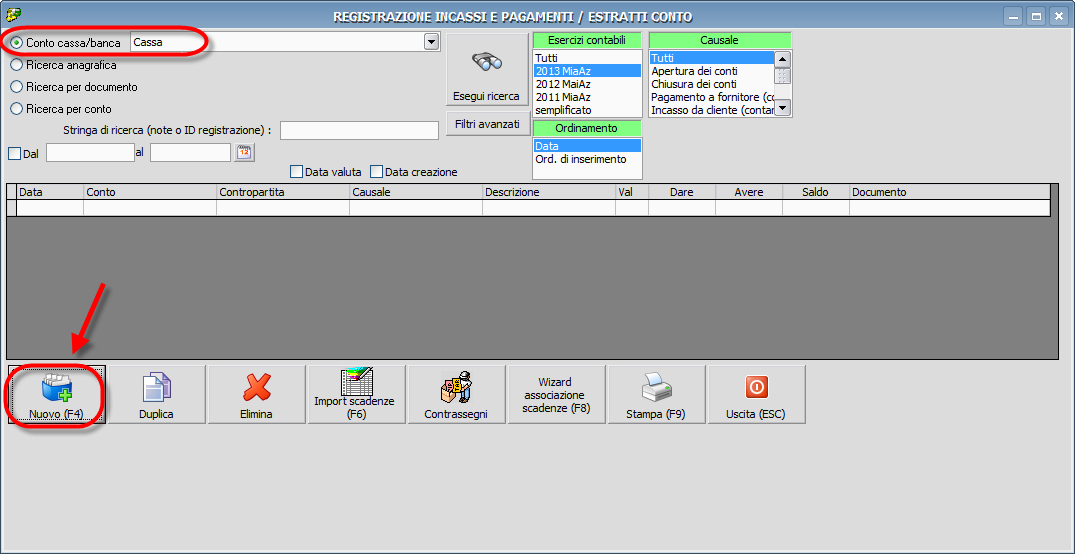Select Apertura dei conti causale
Image resolution: width=1075 pixels, height=554 pixels.
tap(712, 71)
